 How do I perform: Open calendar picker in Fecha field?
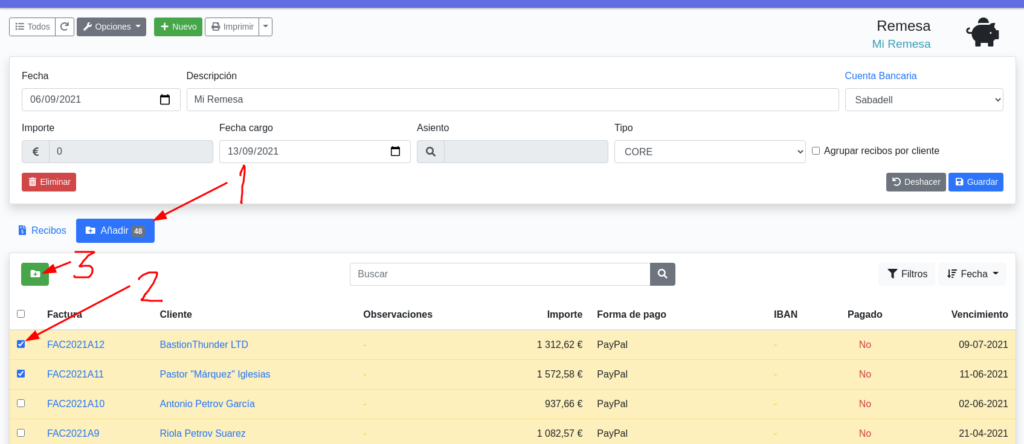[165, 99]
